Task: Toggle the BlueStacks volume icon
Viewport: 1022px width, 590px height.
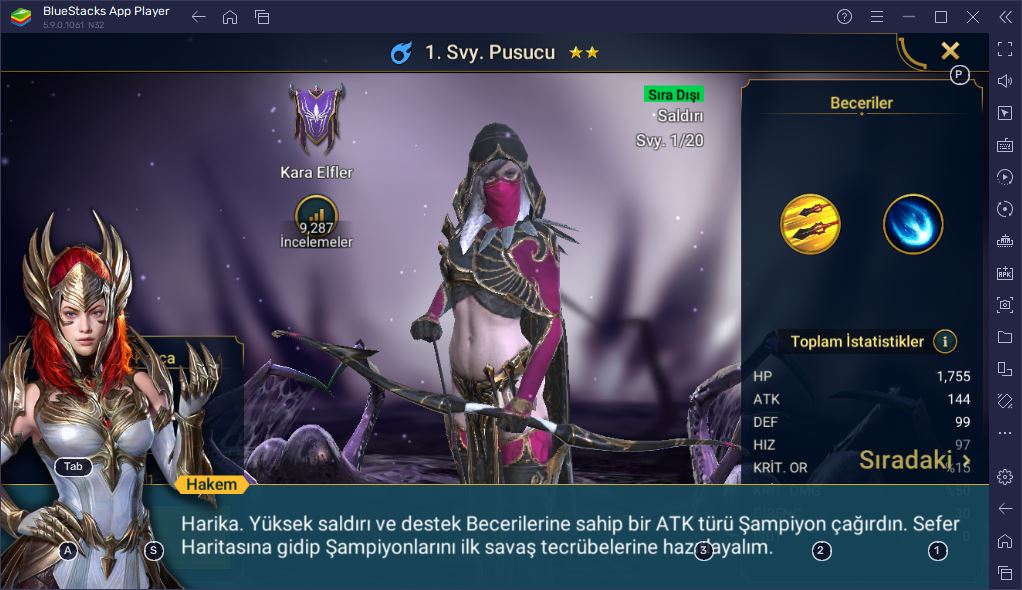Action: click(x=1005, y=81)
